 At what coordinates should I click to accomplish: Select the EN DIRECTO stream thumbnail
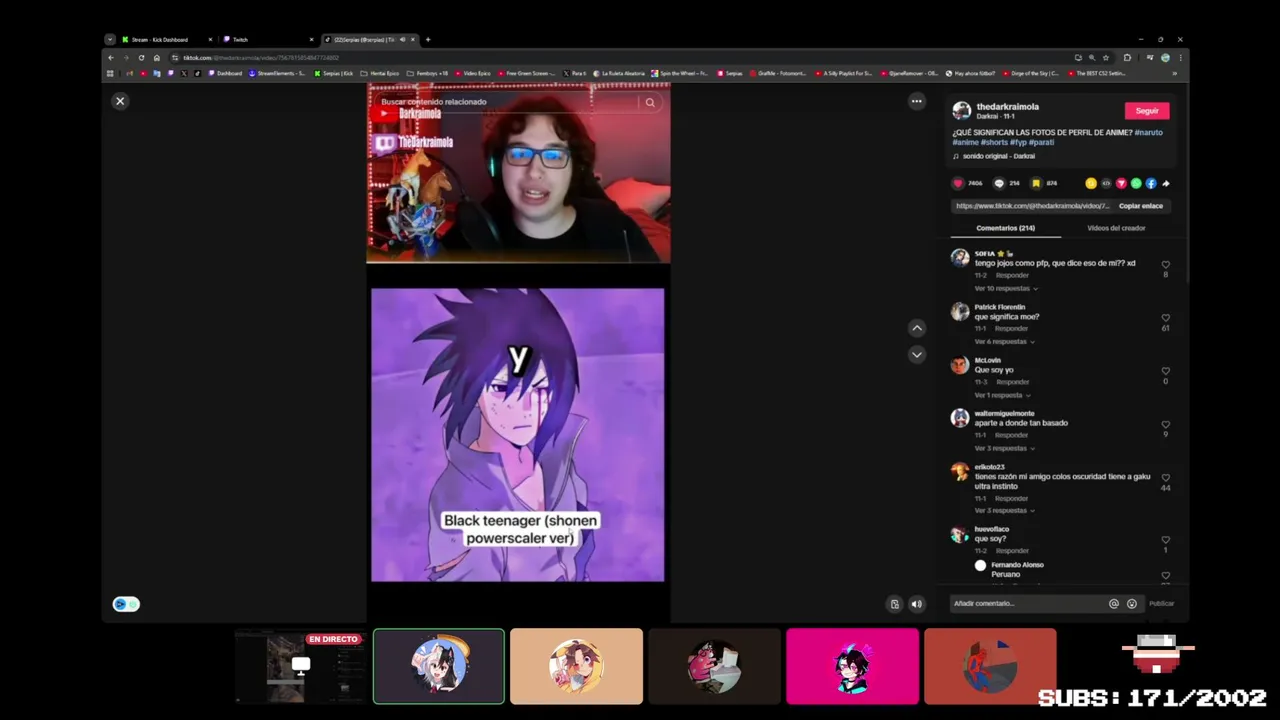pos(301,666)
